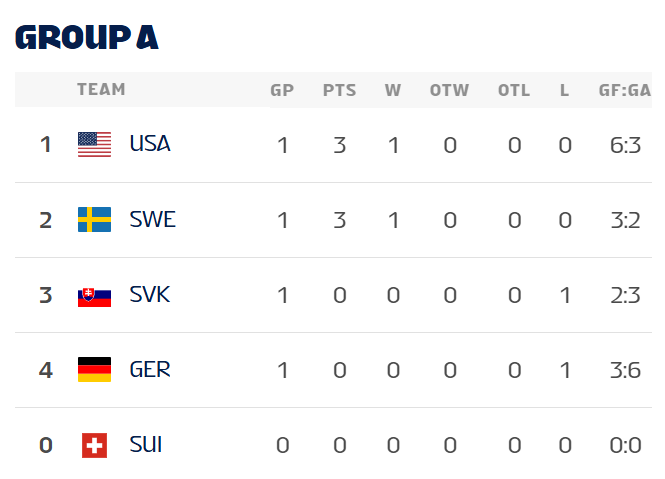This screenshot has width=665, height=479.
Task: Click the W column header
Action: (x=393, y=91)
